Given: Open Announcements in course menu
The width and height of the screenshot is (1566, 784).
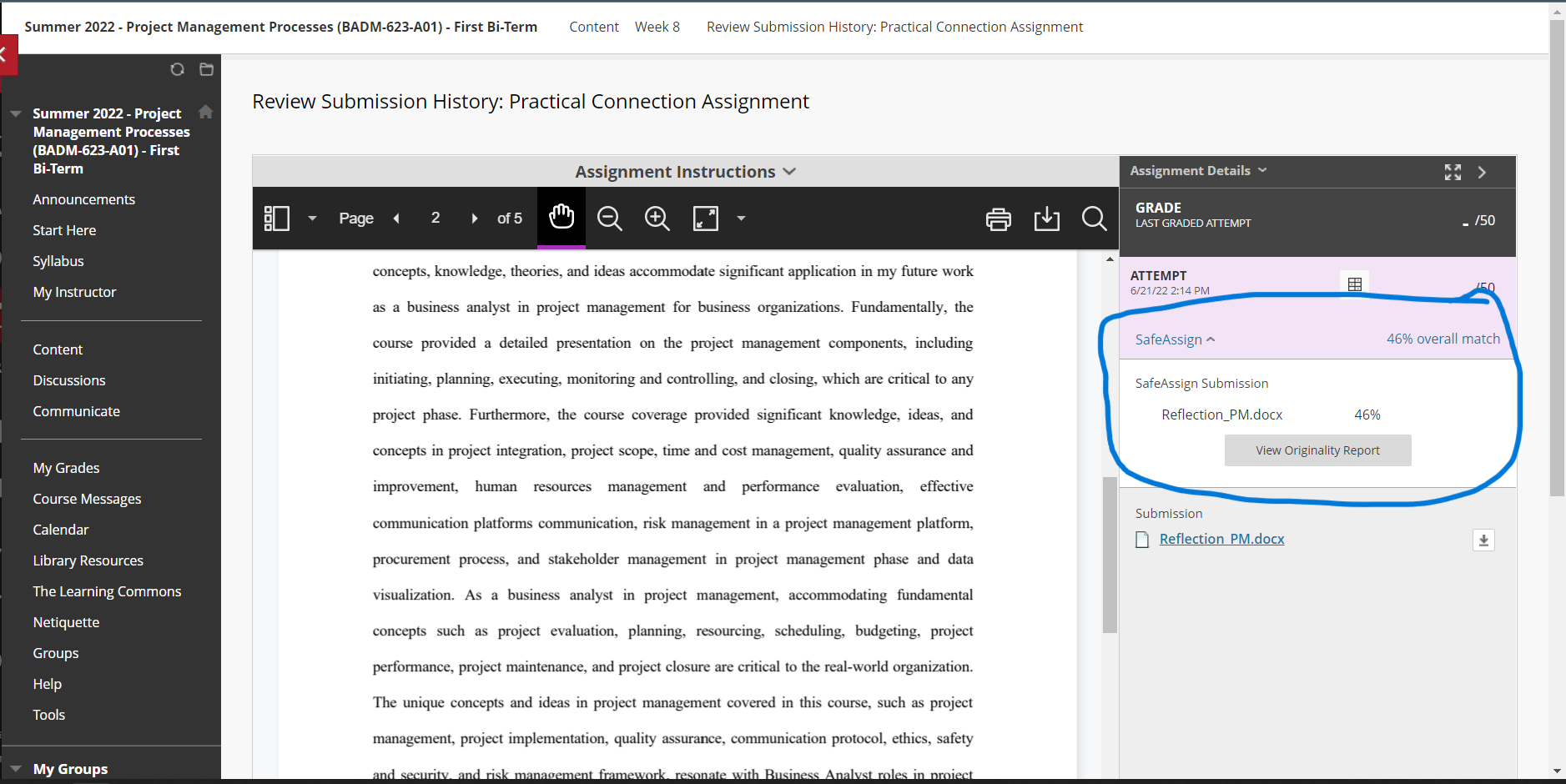Looking at the screenshot, I should tap(83, 199).
